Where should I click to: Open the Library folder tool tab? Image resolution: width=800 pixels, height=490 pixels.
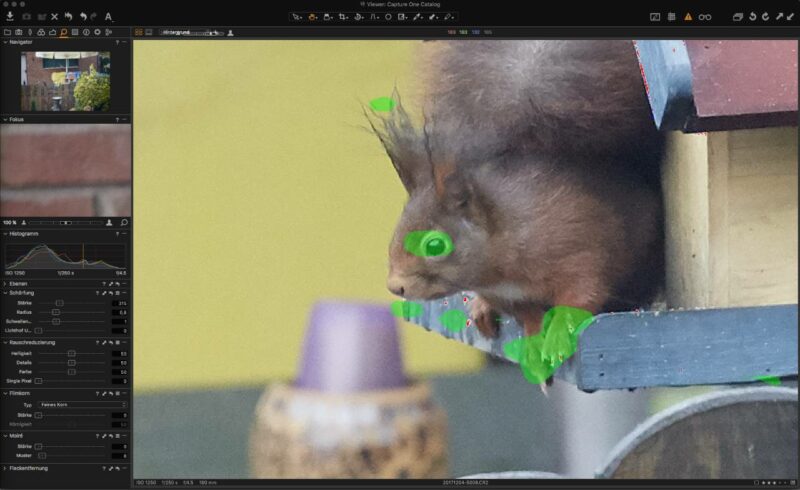[x=7, y=32]
